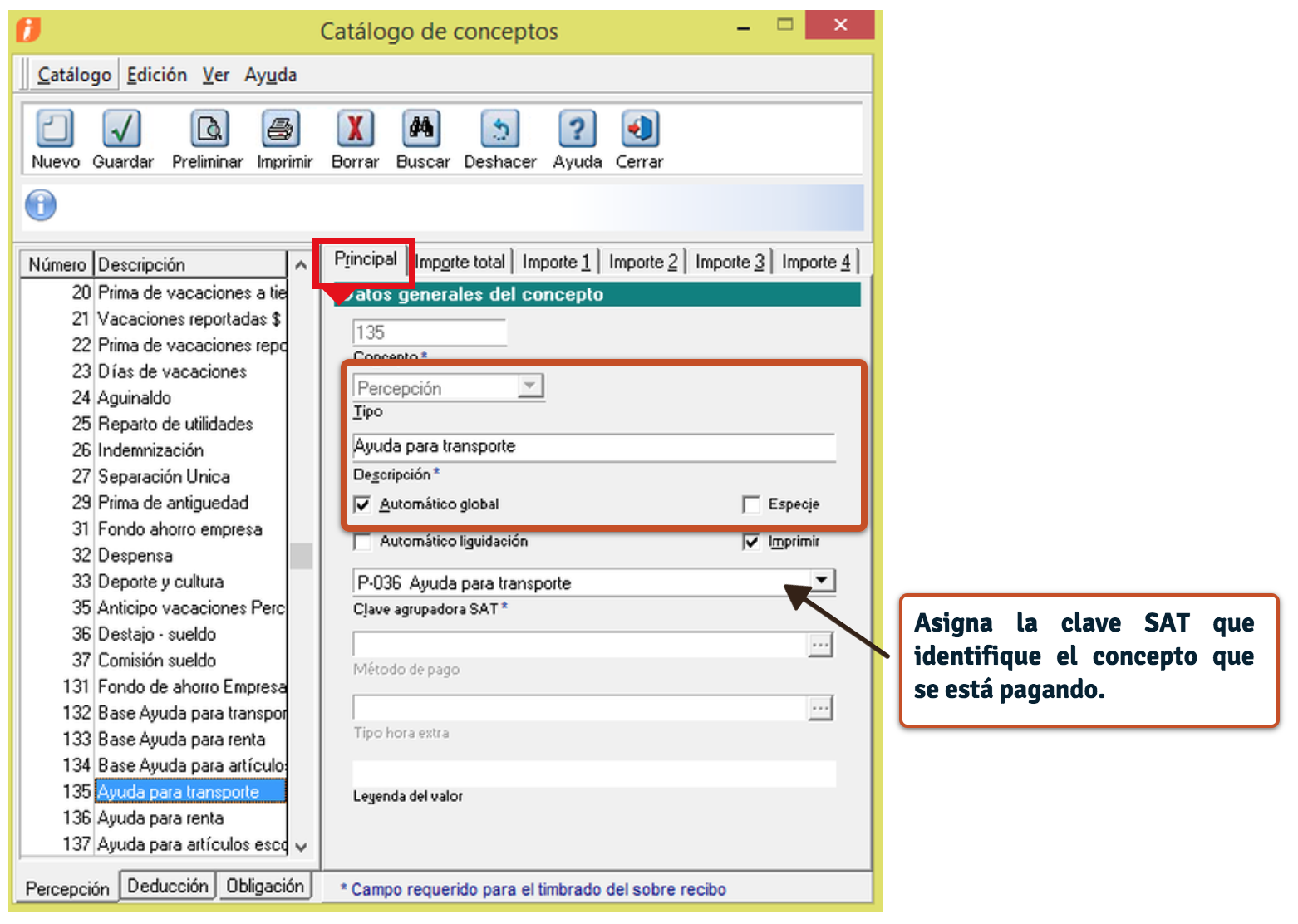Enable the Especie checkbox

(751, 504)
